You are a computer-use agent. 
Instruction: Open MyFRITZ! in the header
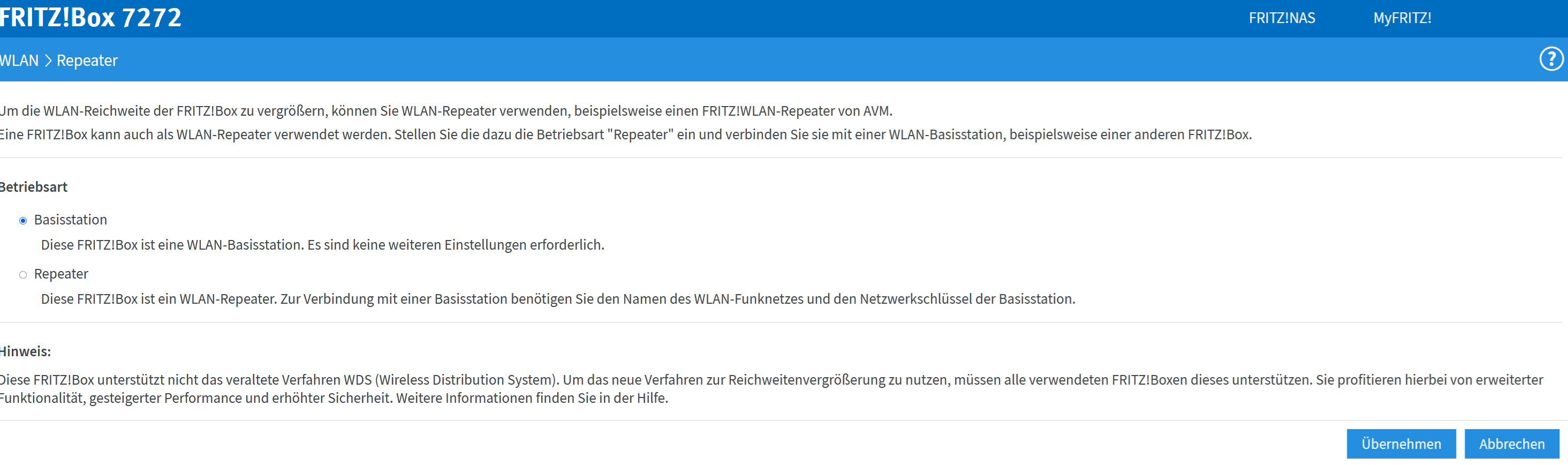(x=1402, y=18)
